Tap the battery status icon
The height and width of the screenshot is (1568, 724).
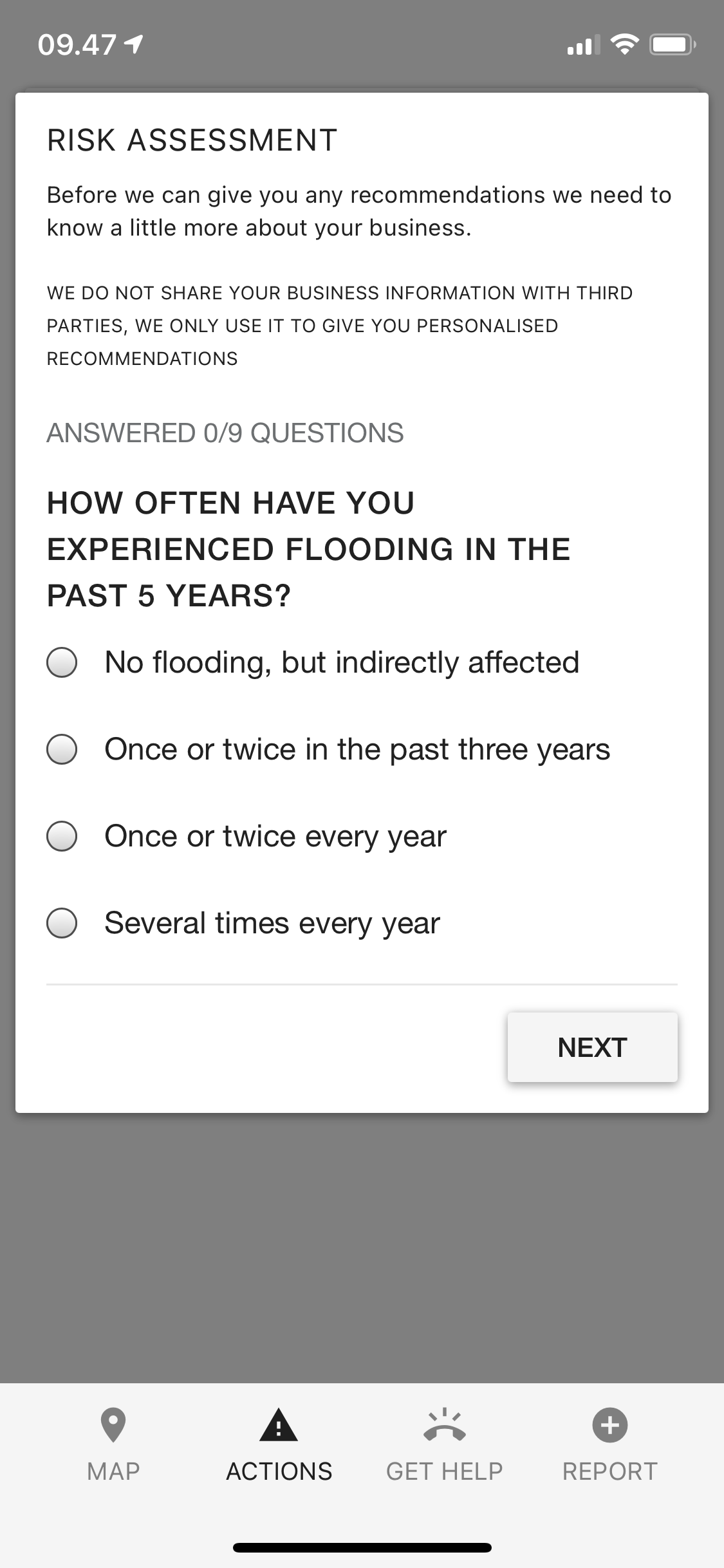coord(672,45)
